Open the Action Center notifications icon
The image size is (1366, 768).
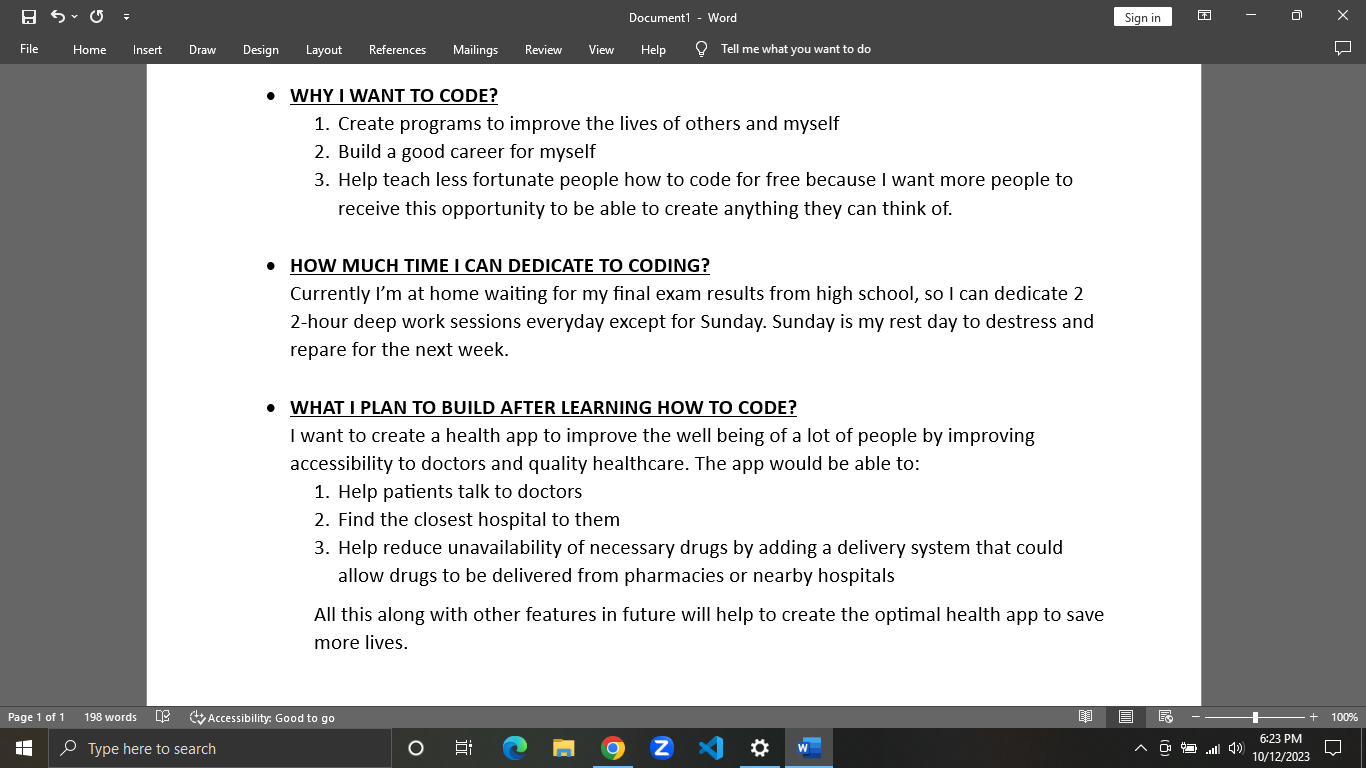click(1333, 748)
